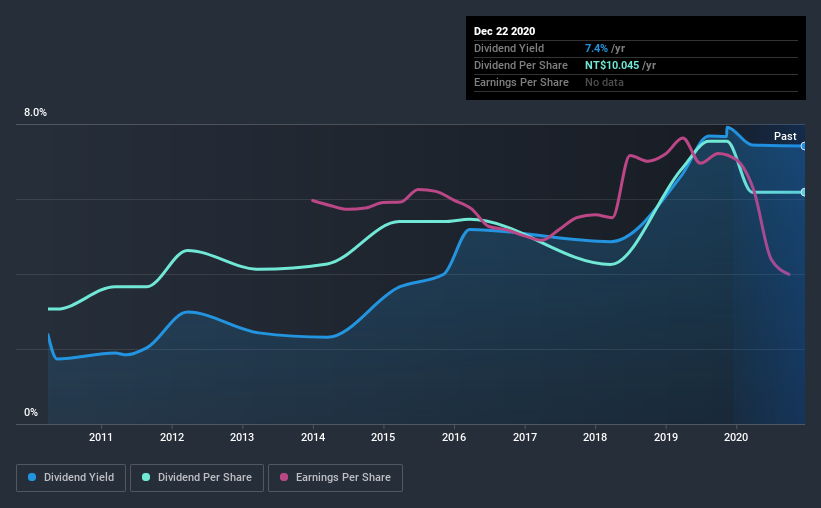Image resolution: width=821 pixels, height=508 pixels.
Task: Select the 2011 label on the x-axis
Action: (101, 437)
